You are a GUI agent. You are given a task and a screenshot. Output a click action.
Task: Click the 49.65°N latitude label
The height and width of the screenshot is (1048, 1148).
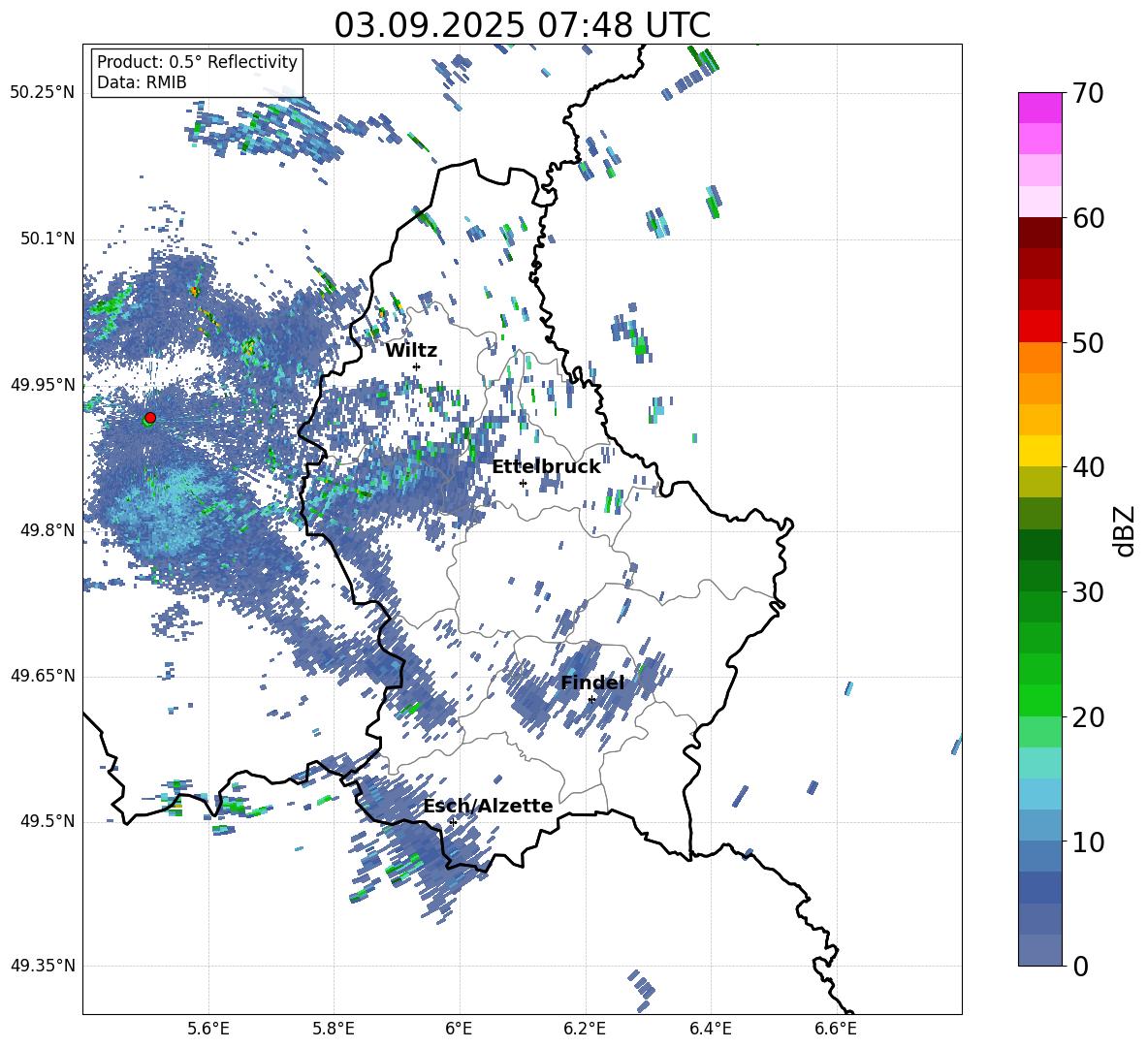(x=43, y=676)
